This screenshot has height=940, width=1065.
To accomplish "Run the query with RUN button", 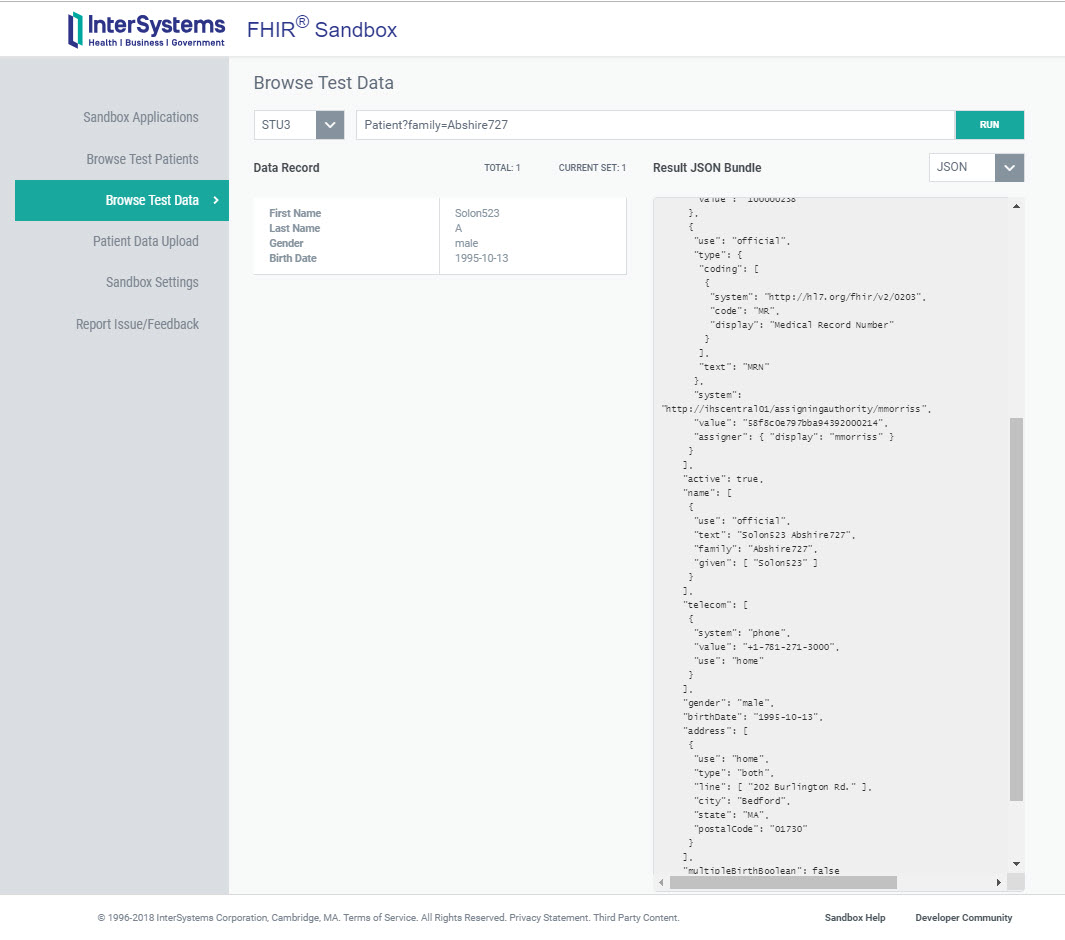I will pyautogui.click(x=990, y=125).
